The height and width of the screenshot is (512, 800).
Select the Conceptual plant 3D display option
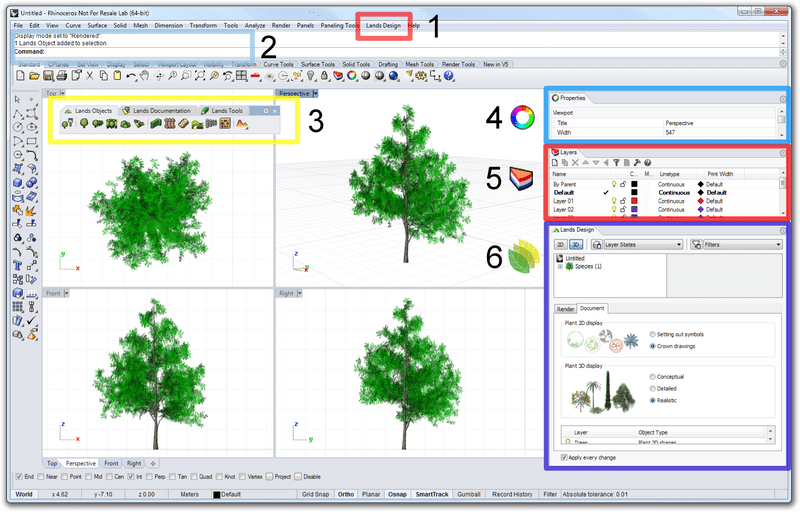(x=652, y=377)
